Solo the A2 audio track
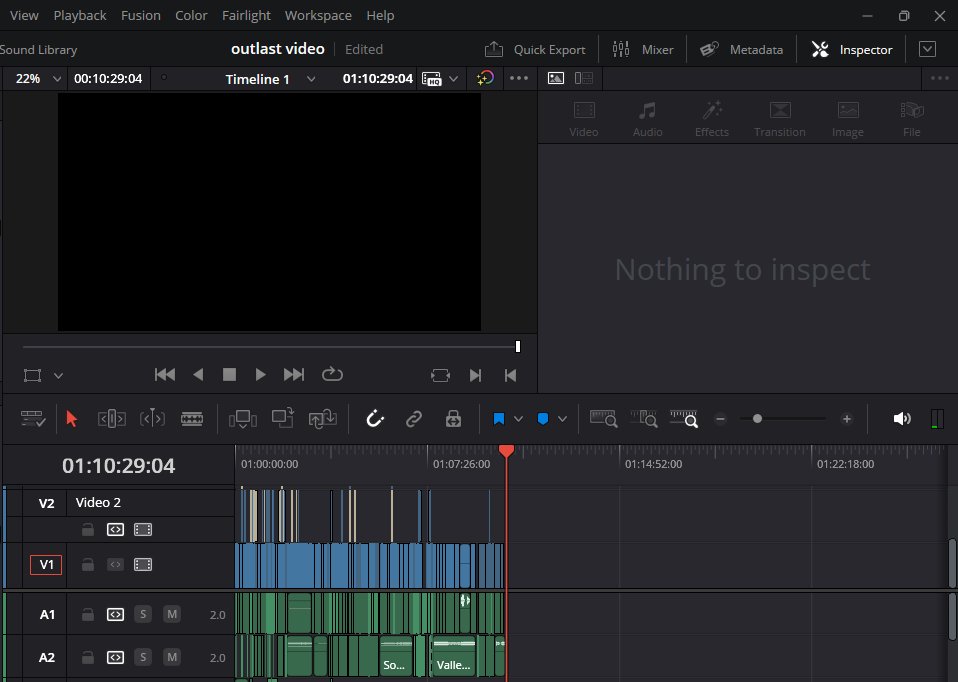Image resolution: width=958 pixels, height=682 pixels. pyautogui.click(x=143, y=657)
